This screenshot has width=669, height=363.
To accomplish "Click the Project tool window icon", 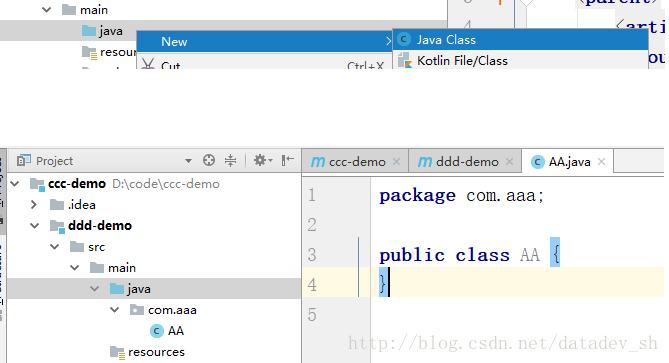I will (x=23, y=160).
